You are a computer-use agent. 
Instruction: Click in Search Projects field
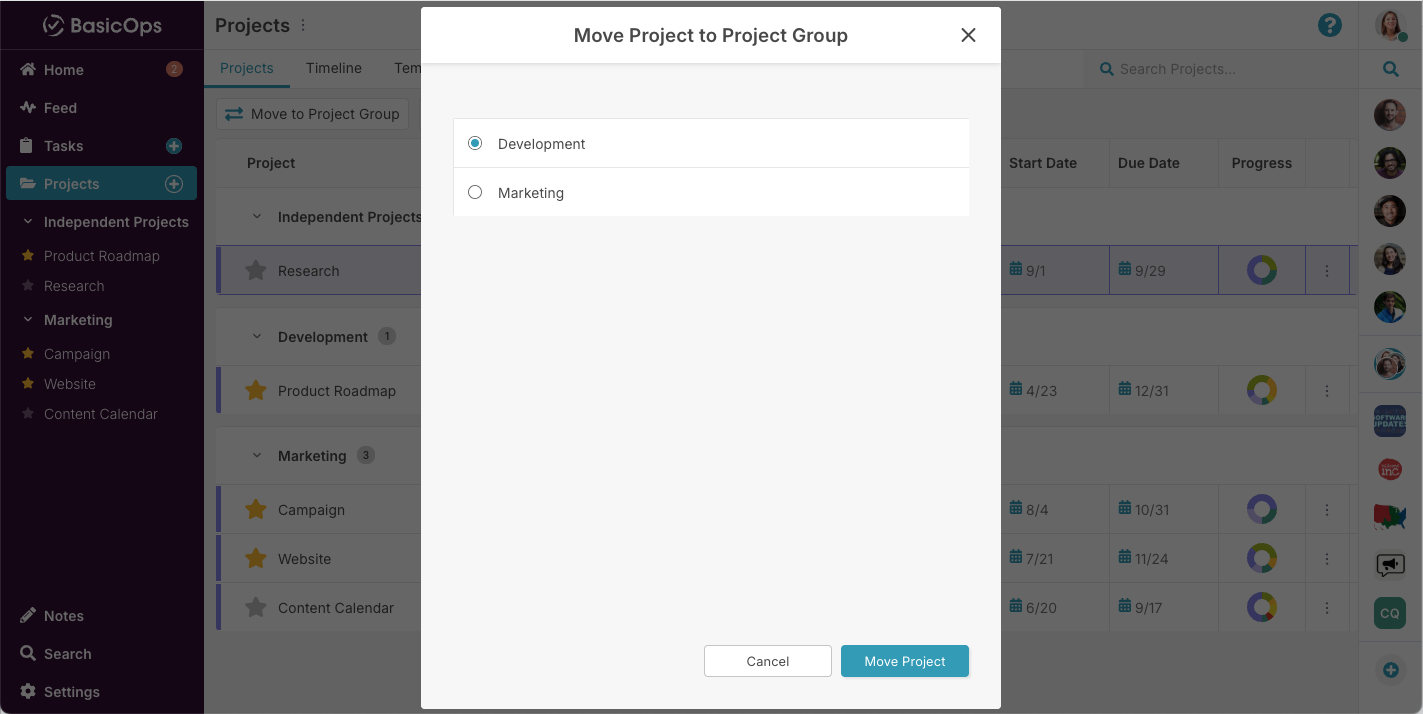coord(1218,69)
